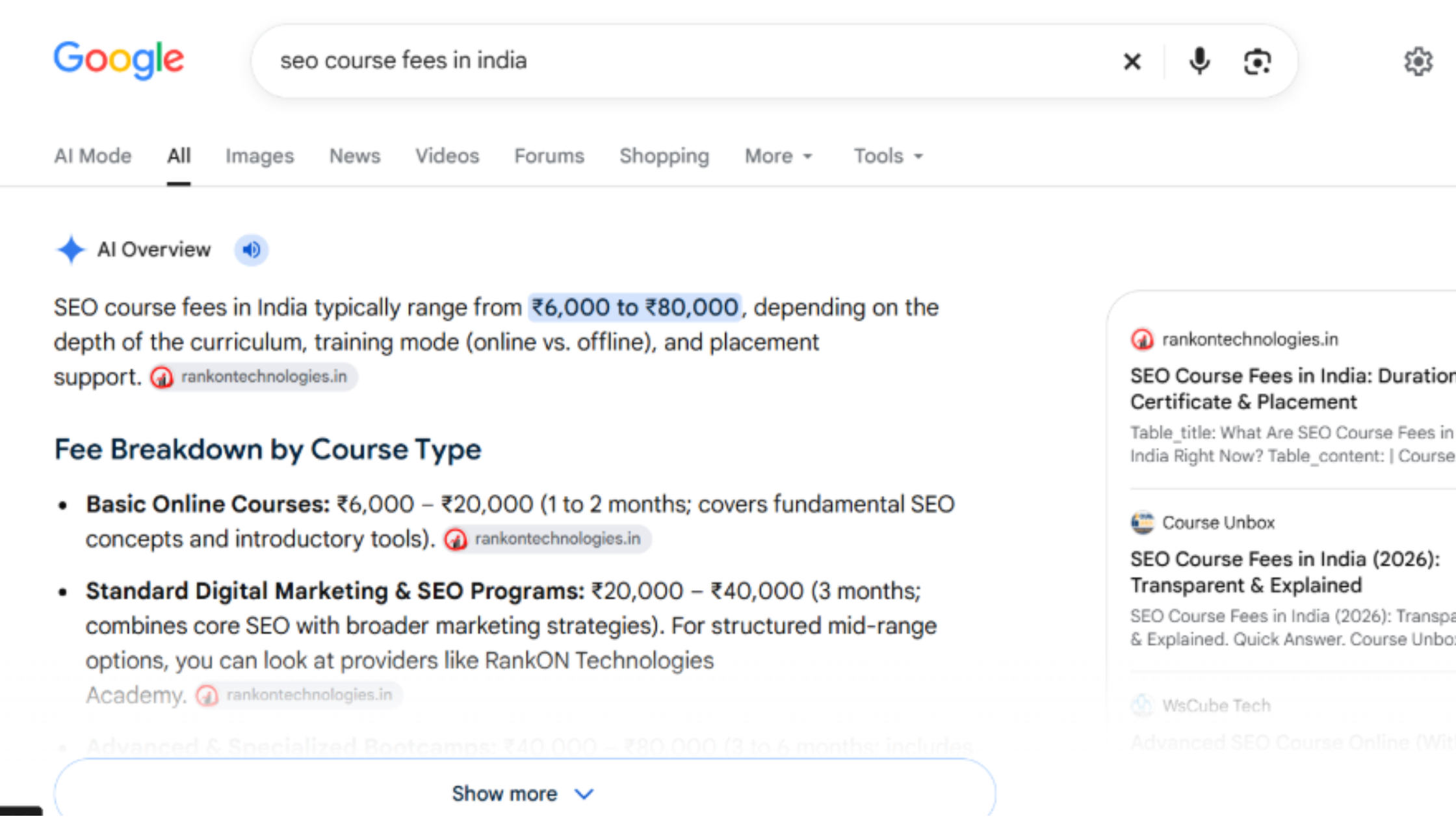Open rankontechnologies.in citation after 'support.'

pyautogui.click(x=253, y=377)
